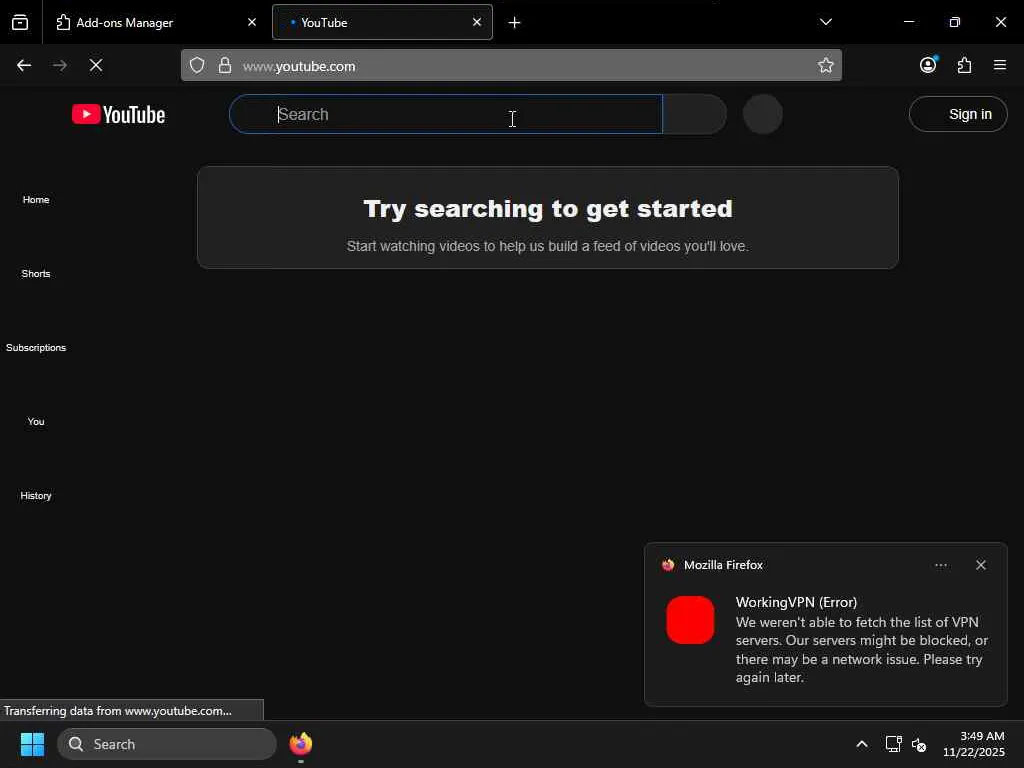
Task: Click the circular voice search button
Action: (x=763, y=114)
